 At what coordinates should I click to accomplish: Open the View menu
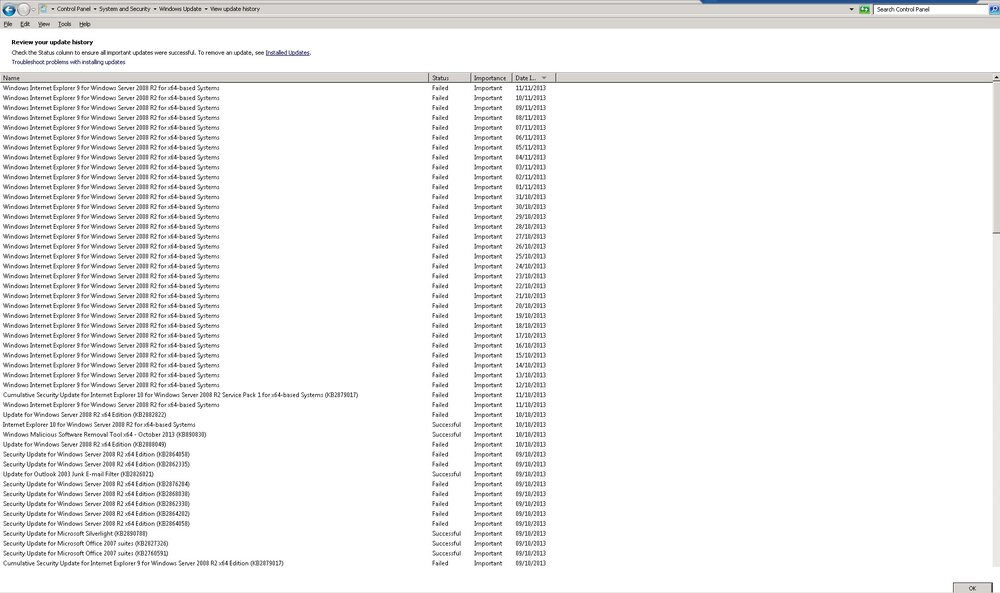[44, 24]
